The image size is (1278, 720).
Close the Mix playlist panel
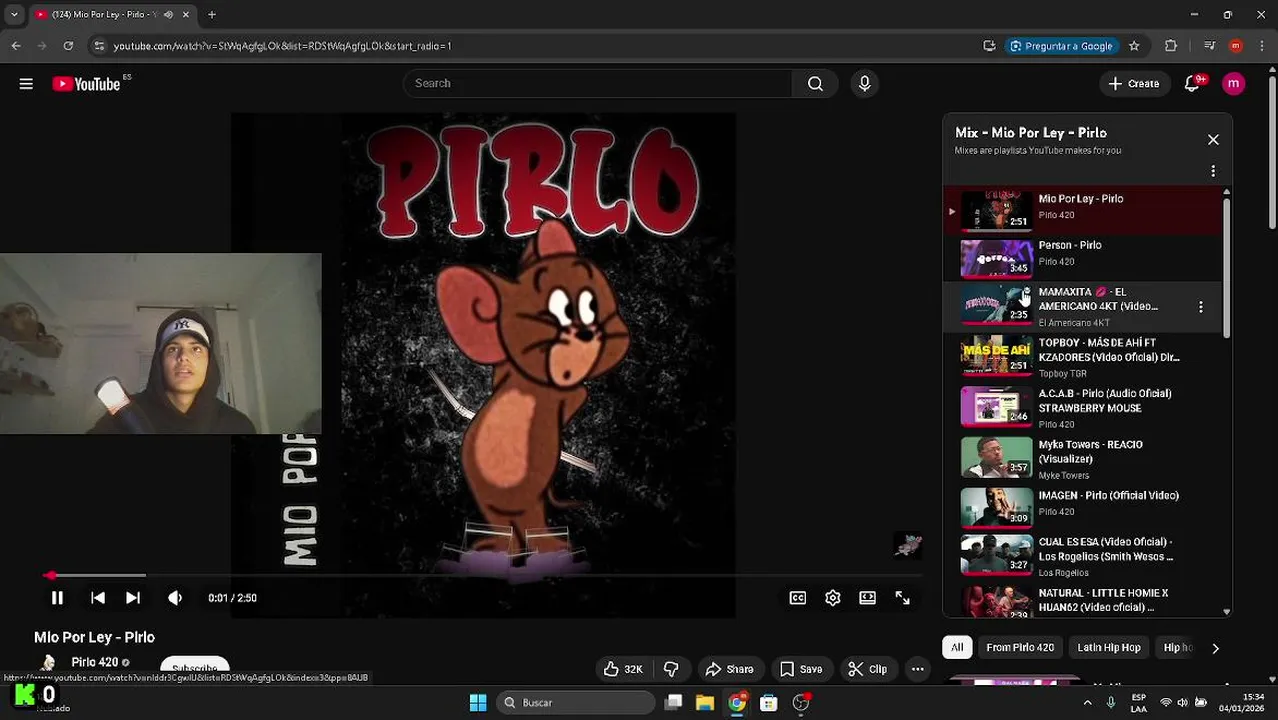1213,140
